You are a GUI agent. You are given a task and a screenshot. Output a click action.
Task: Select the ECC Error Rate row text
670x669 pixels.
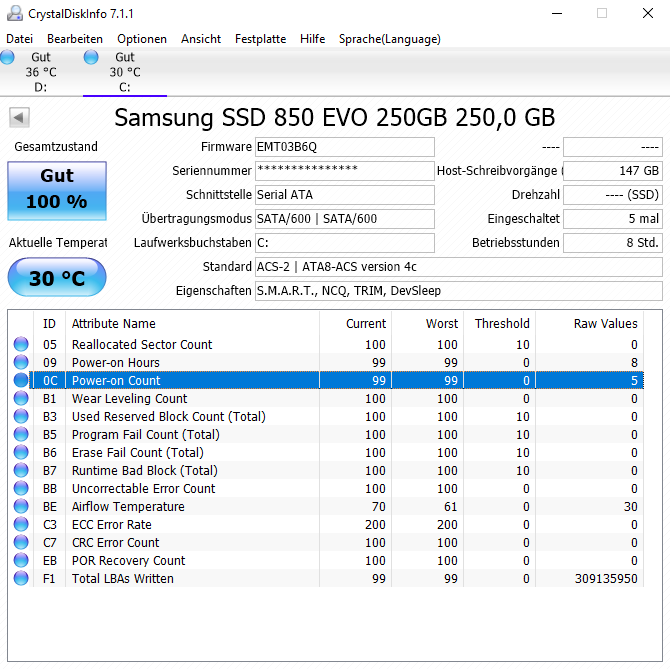(x=112, y=524)
